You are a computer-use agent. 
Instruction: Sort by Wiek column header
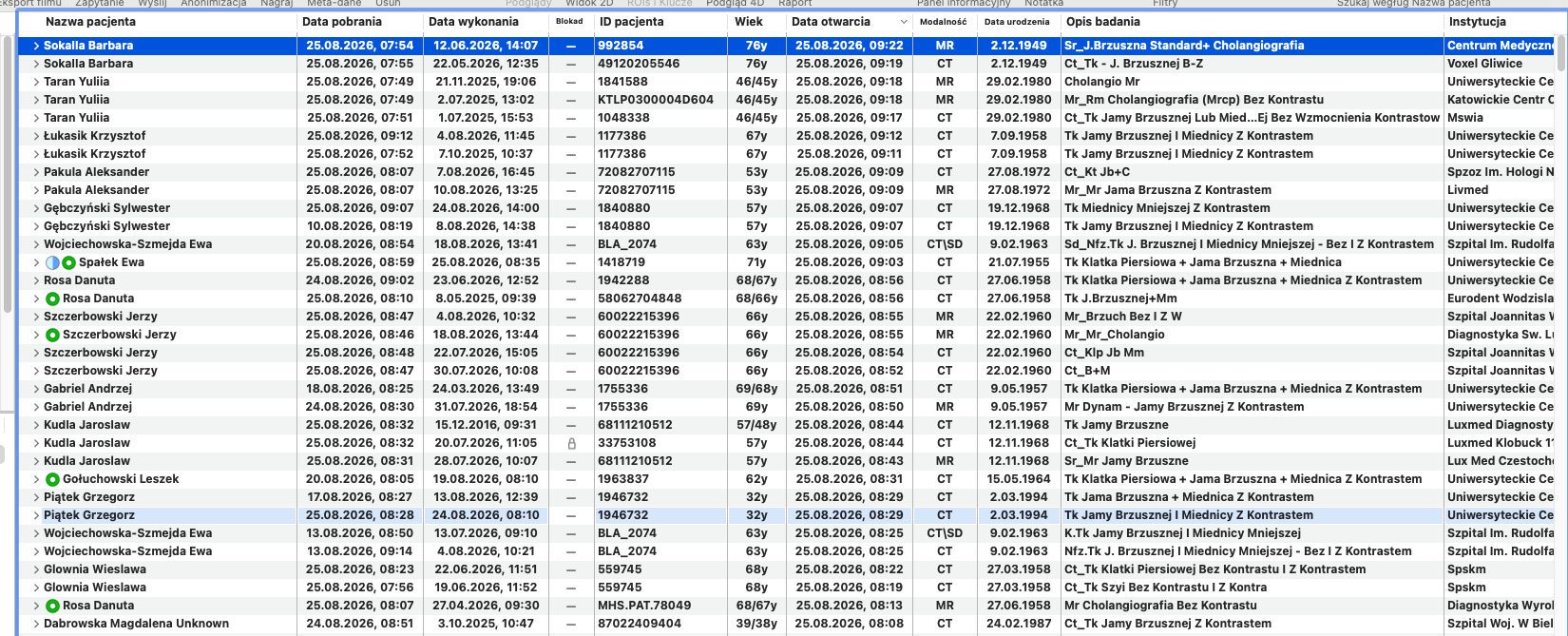tap(749, 22)
